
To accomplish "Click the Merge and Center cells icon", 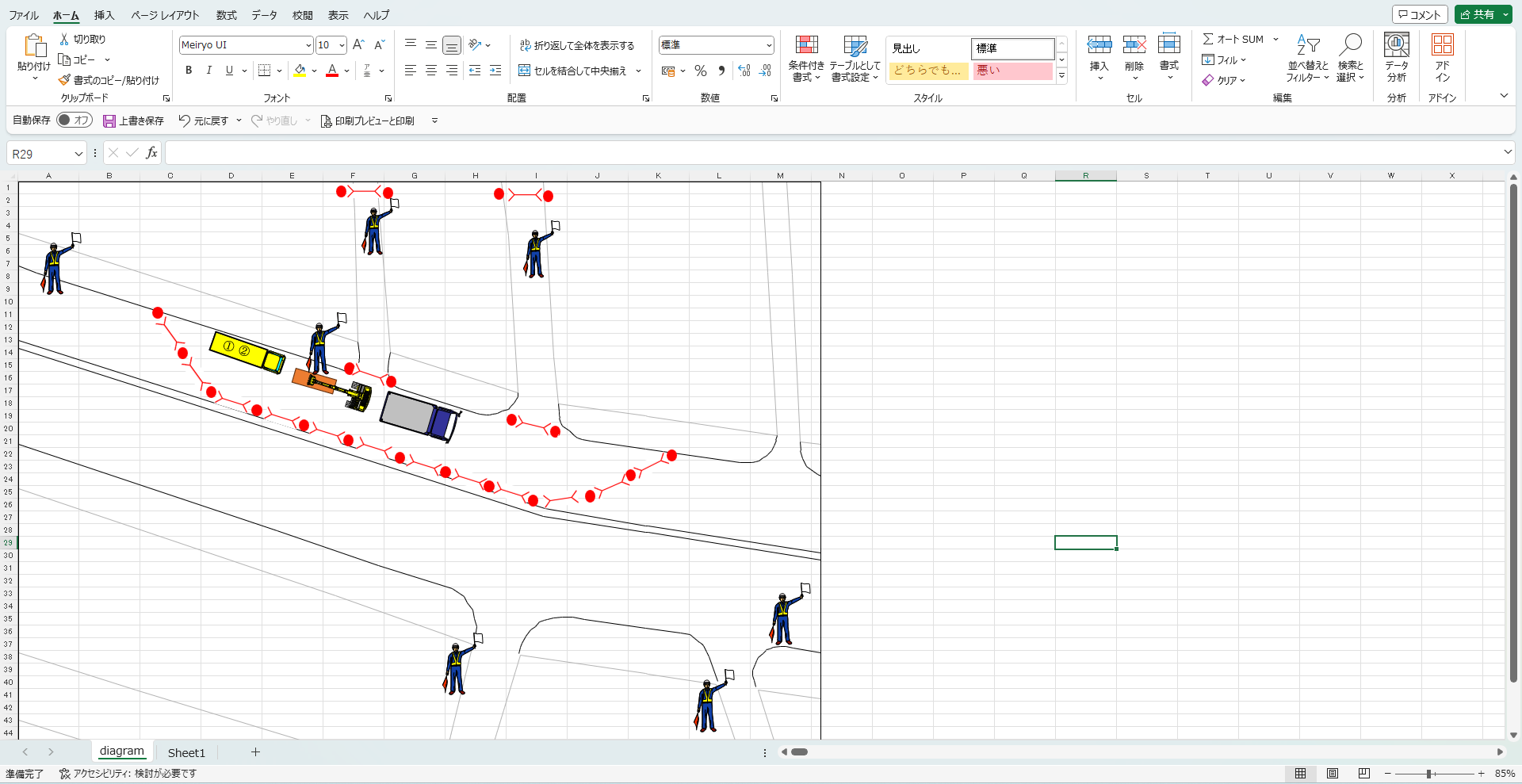I will pyautogui.click(x=524, y=71).
